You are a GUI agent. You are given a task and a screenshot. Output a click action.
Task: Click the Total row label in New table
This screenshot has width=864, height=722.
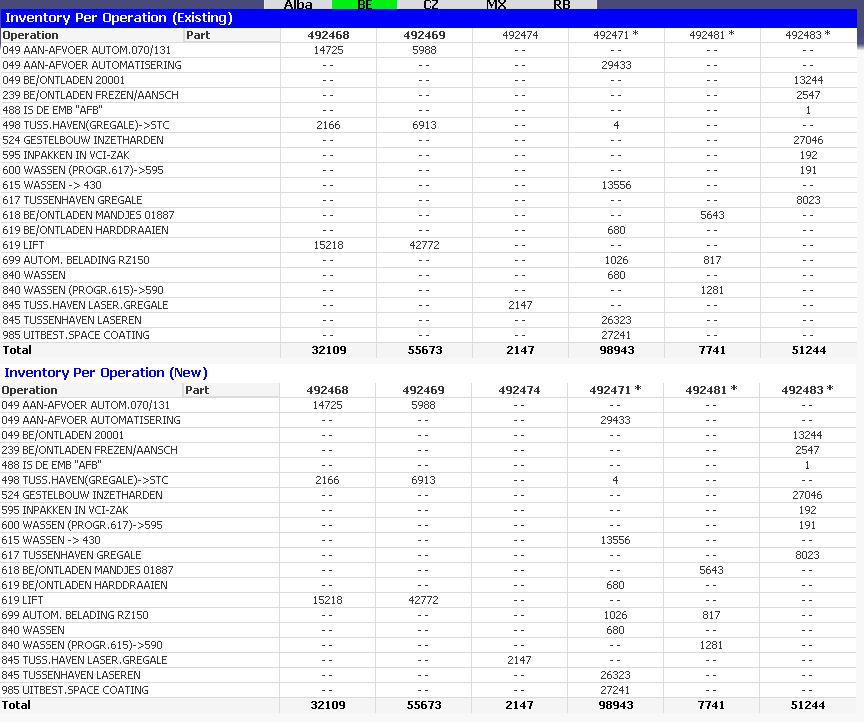point(16,705)
